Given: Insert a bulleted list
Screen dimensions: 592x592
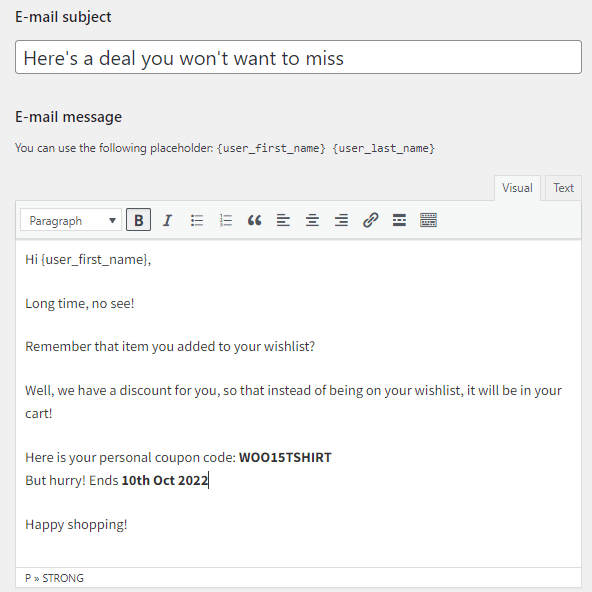Looking at the screenshot, I should coord(196,220).
